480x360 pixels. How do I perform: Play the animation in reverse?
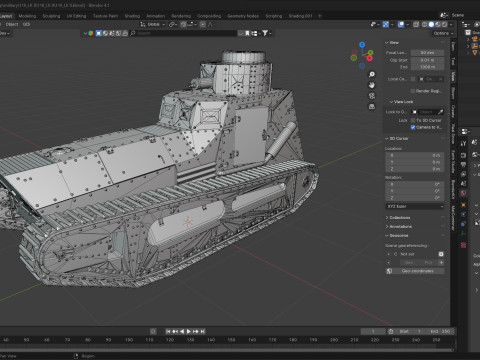pyautogui.click(x=182, y=331)
